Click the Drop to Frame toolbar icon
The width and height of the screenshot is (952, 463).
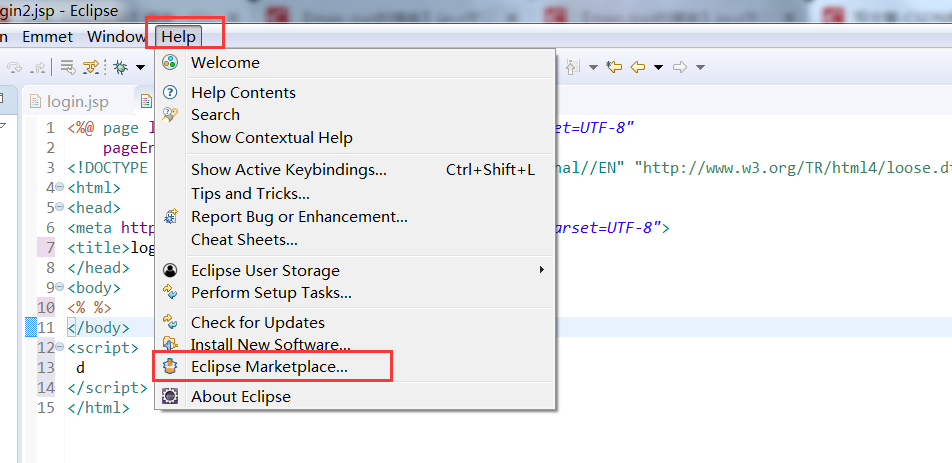point(68,67)
